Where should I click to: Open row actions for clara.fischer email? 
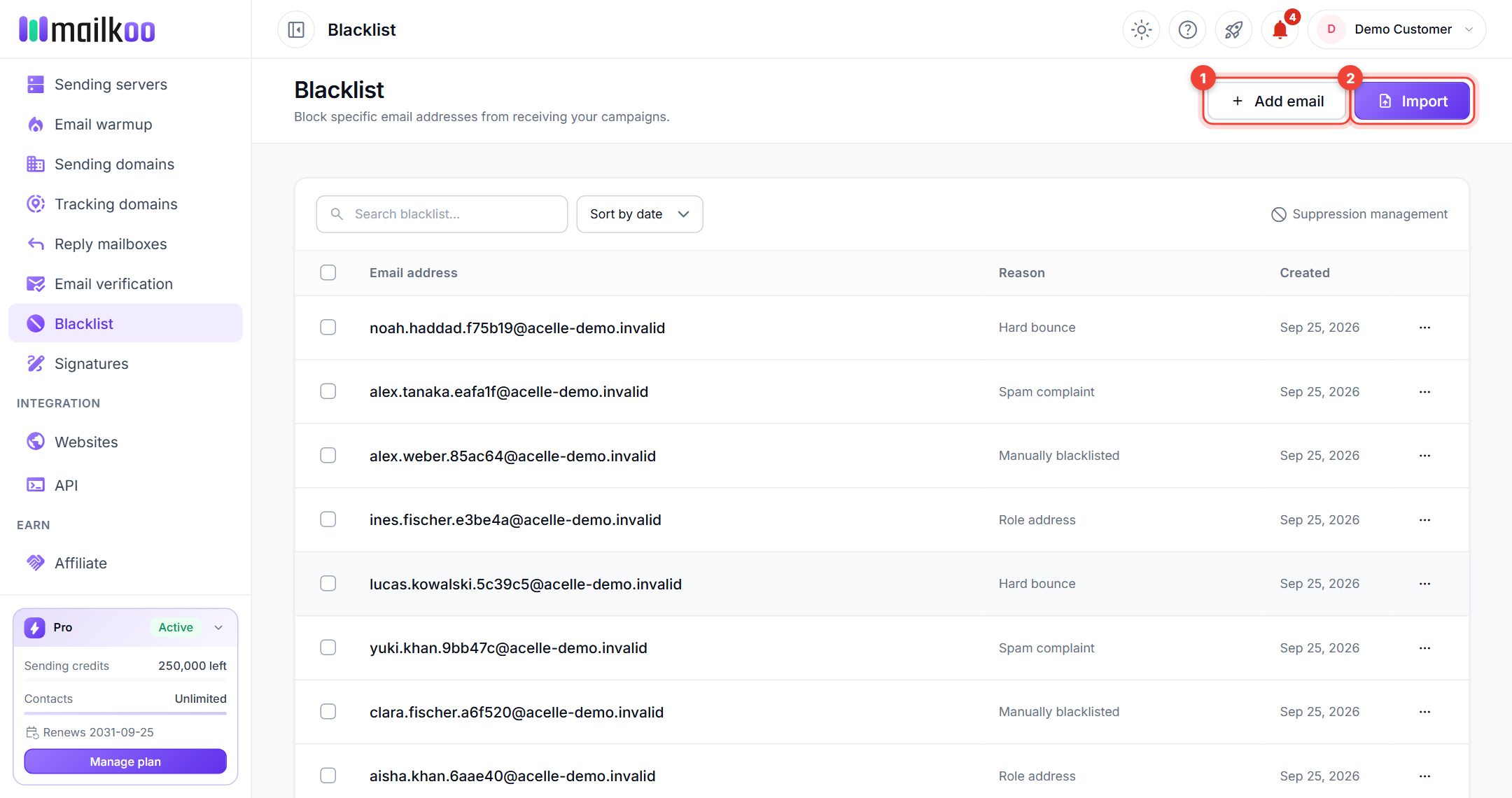(x=1424, y=712)
